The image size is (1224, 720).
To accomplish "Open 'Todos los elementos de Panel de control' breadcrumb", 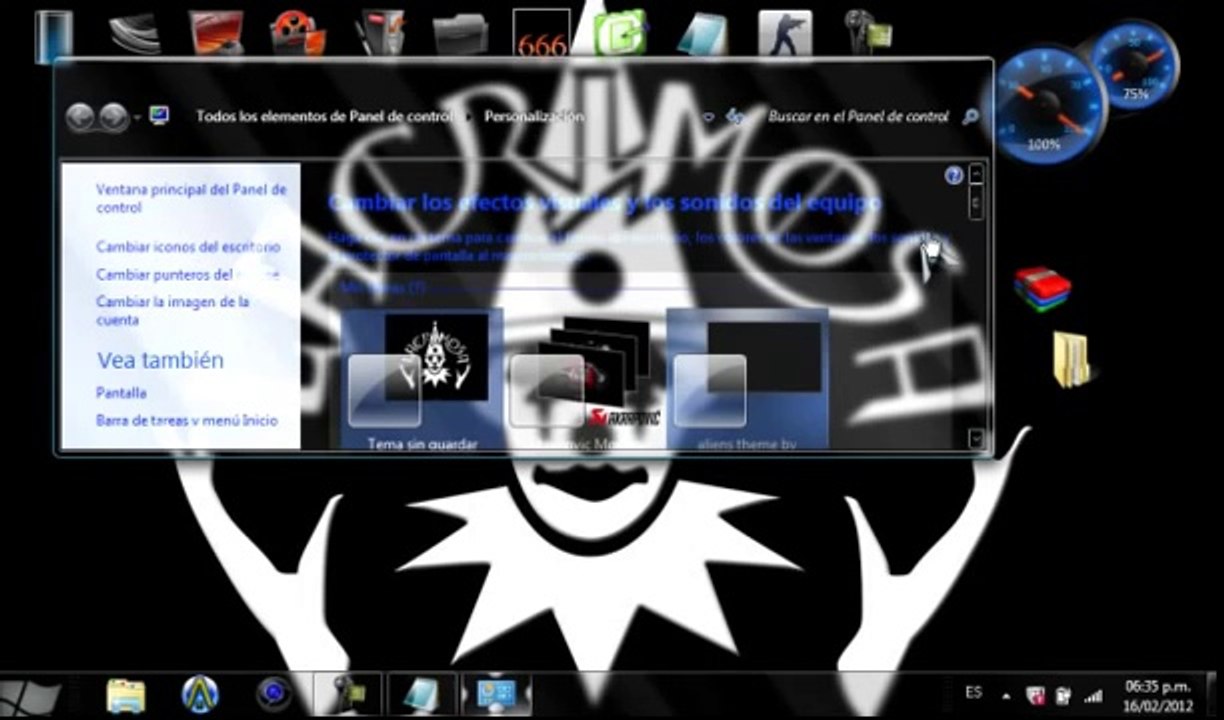I will pyautogui.click(x=323, y=116).
